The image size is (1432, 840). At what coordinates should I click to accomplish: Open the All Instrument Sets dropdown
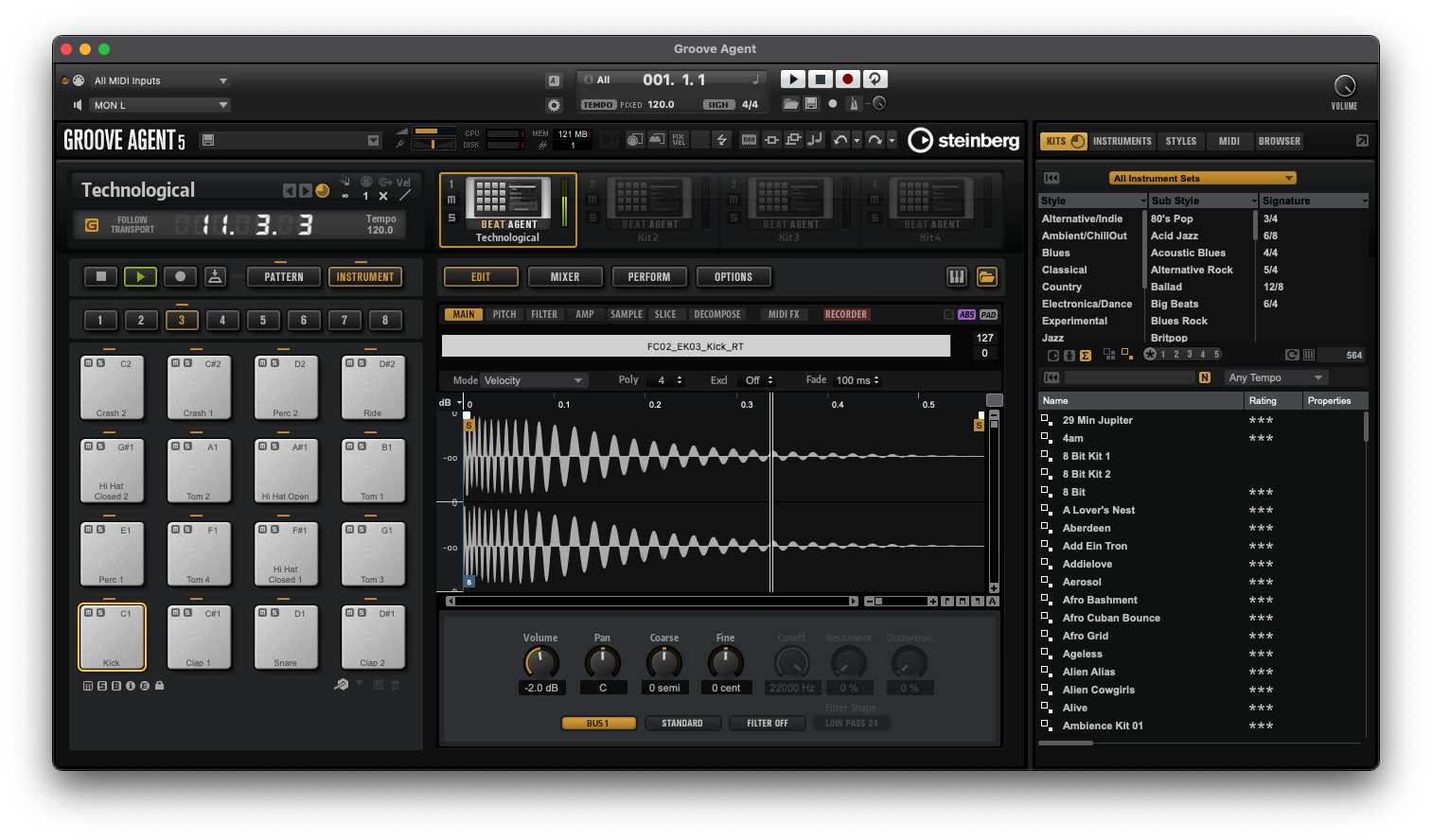point(1203,178)
